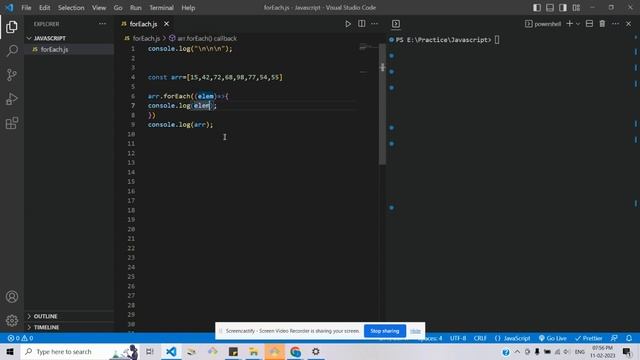This screenshot has width=640, height=360.
Task: Open the Search view in activity bar
Action: pyautogui.click(x=12, y=51)
